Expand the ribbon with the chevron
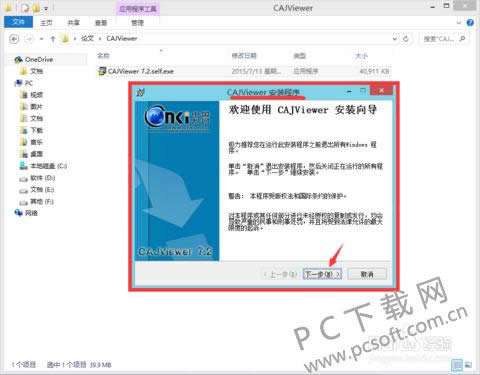 [459, 23]
